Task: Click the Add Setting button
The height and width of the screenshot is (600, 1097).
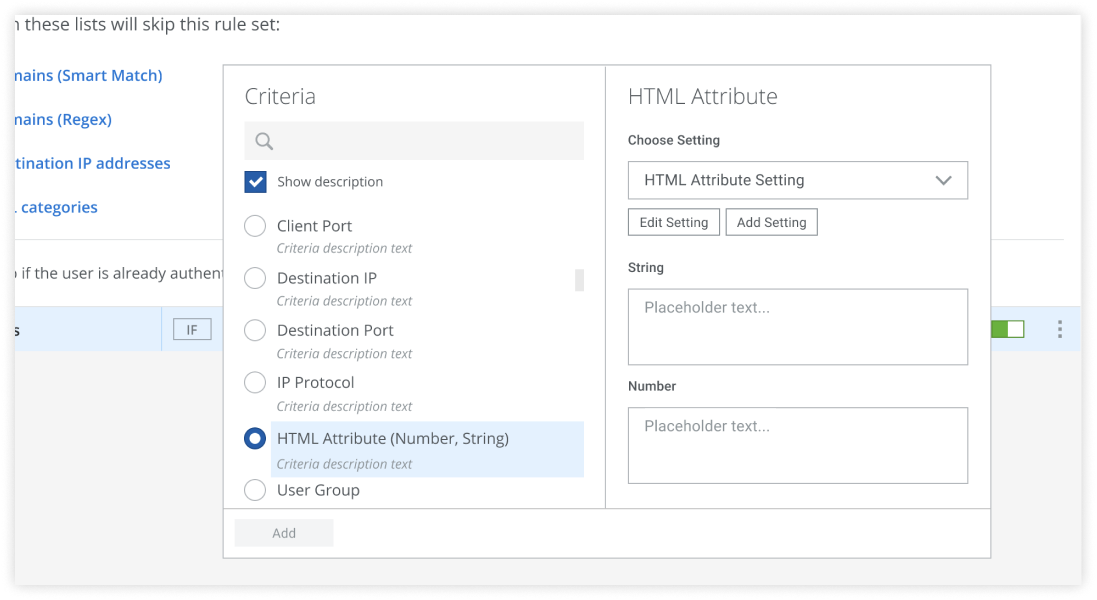Action: tap(771, 222)
